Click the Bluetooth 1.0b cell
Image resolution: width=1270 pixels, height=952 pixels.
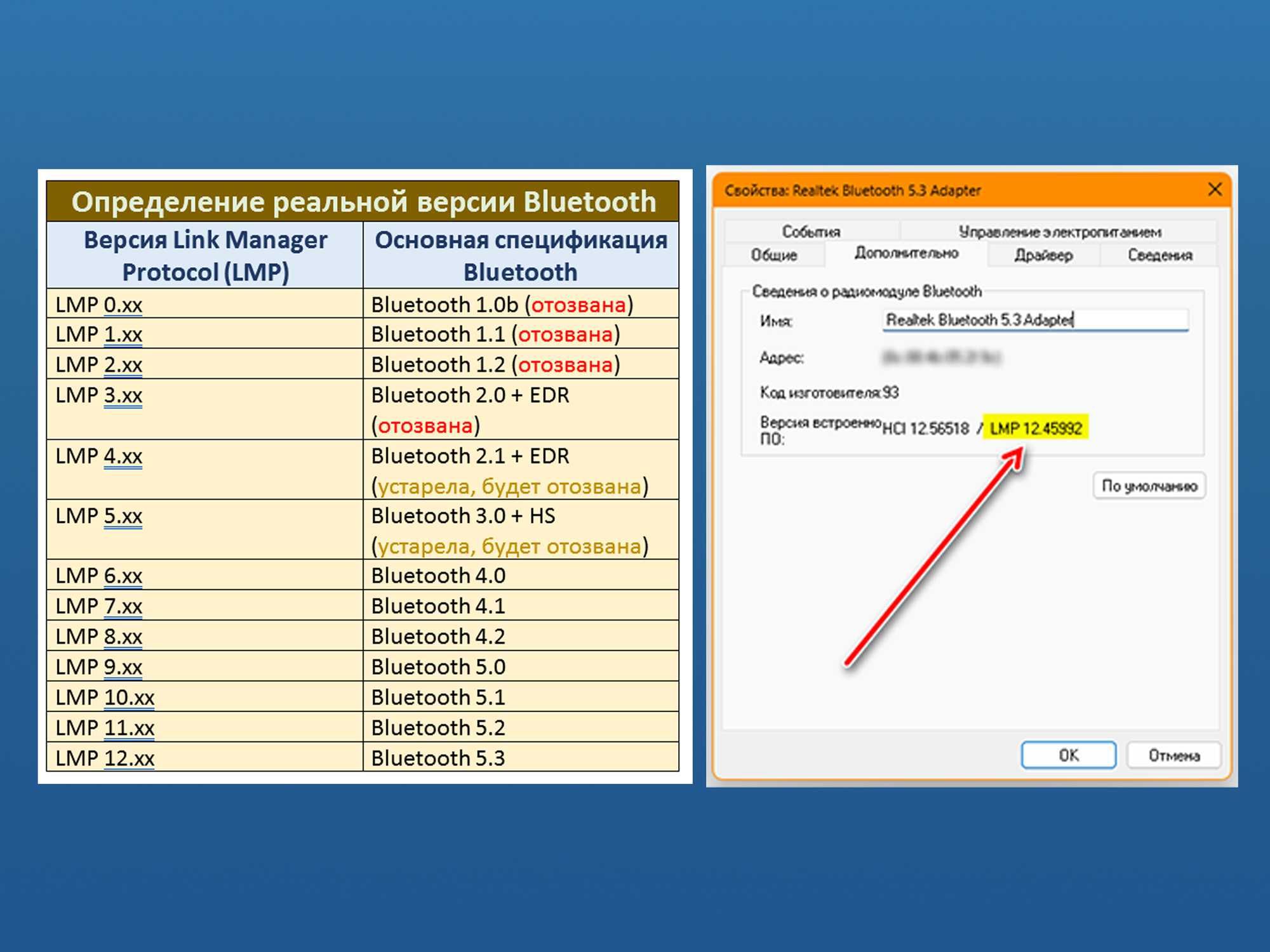(x=521, y=304)
